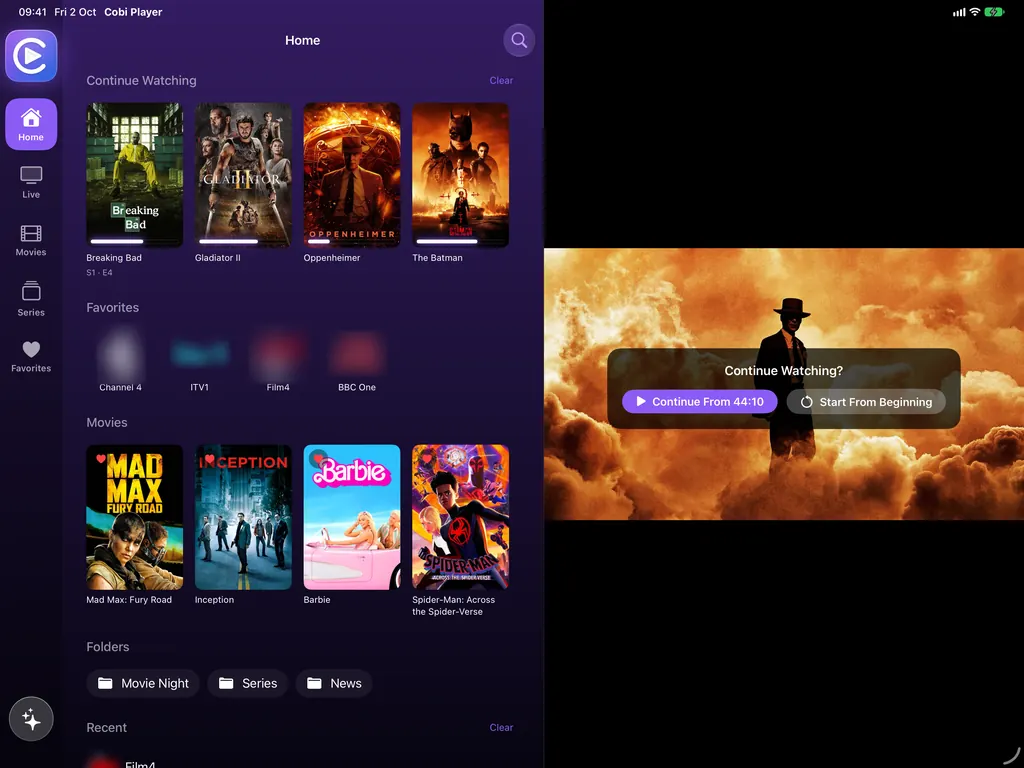Open the Movie Night folder
Viewport: 1024px width, 768px height.
pos(142,683)
